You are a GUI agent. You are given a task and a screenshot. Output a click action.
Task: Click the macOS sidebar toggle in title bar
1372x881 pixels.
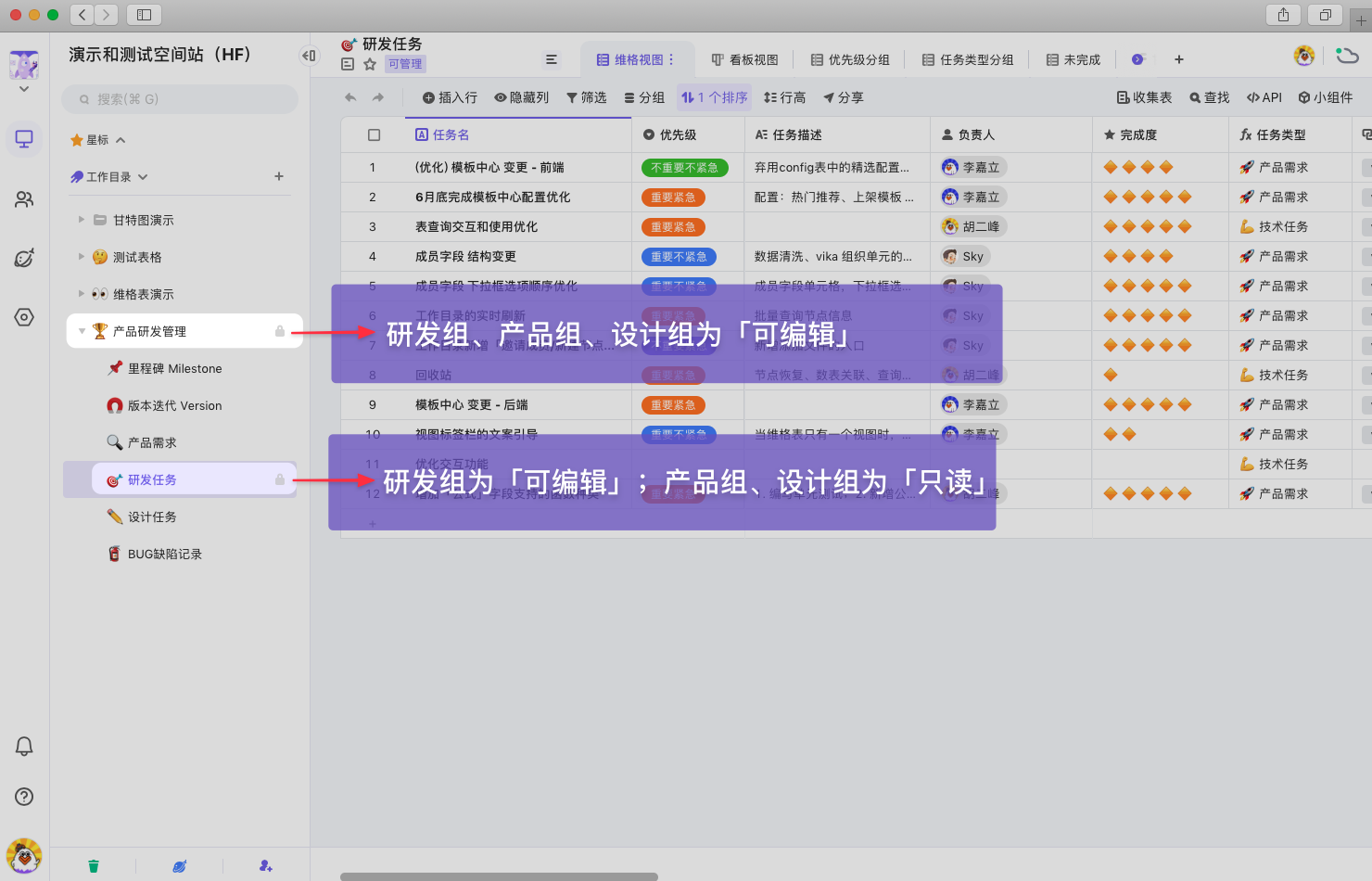click(x=144, y=15)
